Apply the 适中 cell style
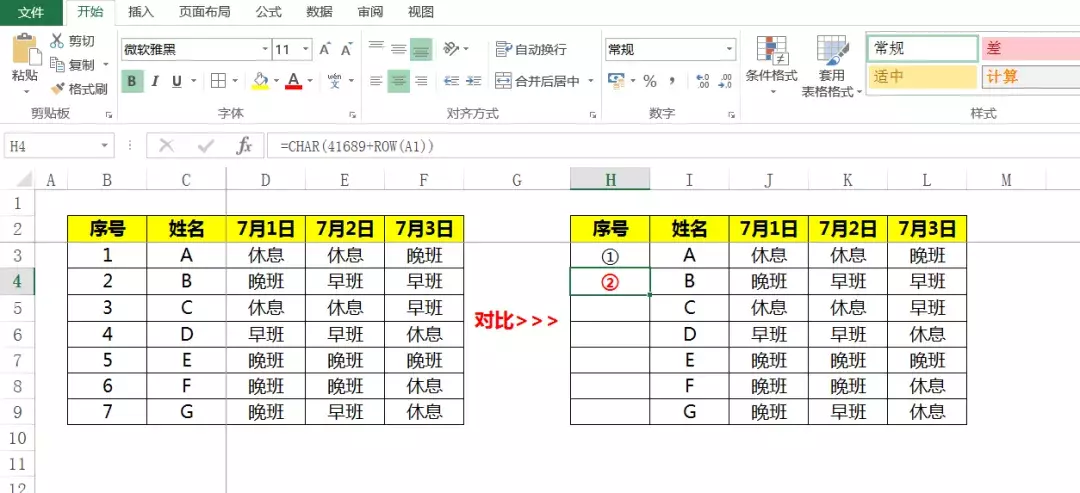 [922, 76]
